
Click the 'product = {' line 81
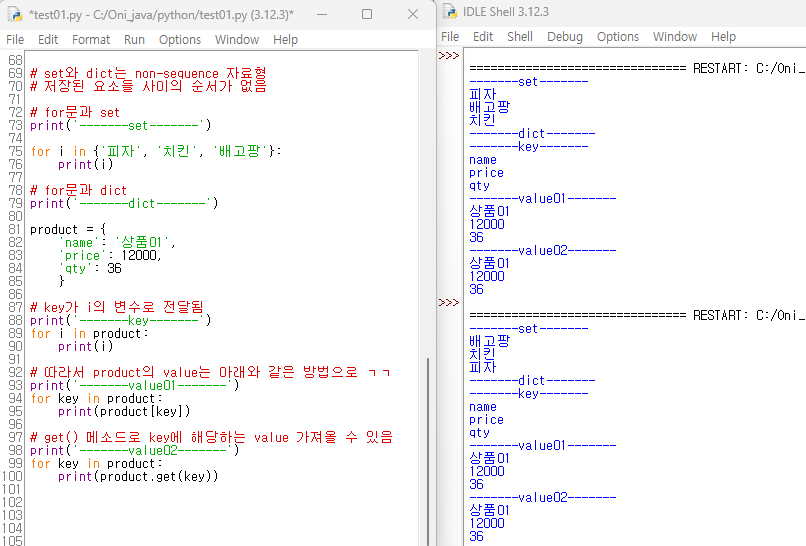68,229
